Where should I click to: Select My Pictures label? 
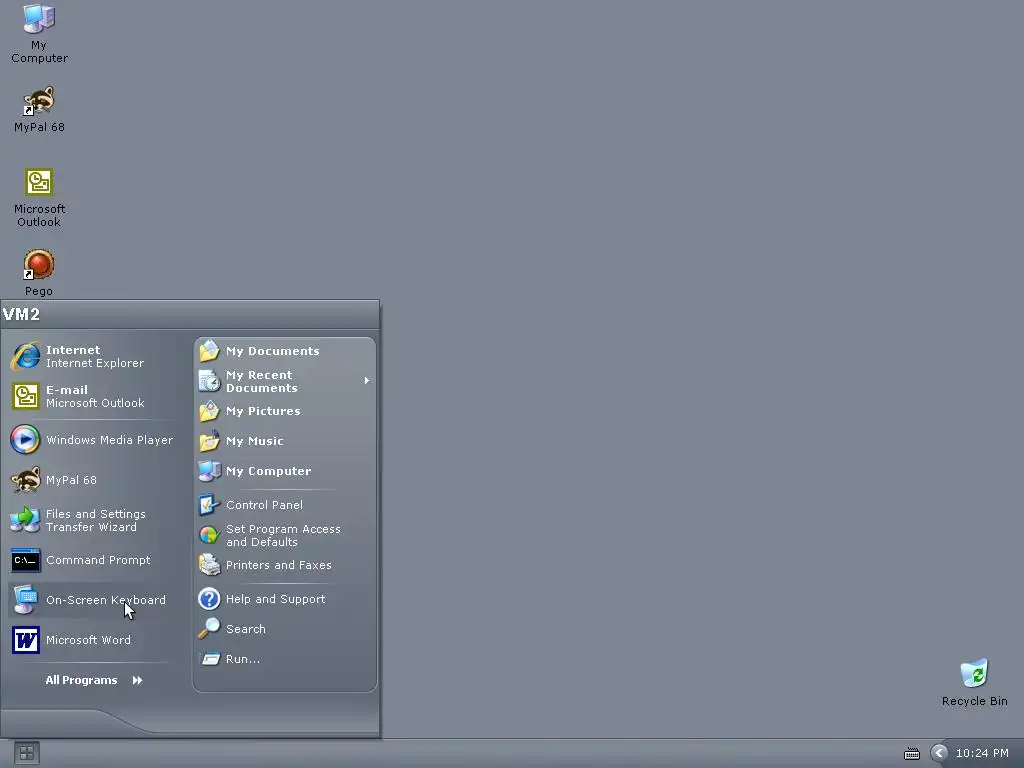263,411
